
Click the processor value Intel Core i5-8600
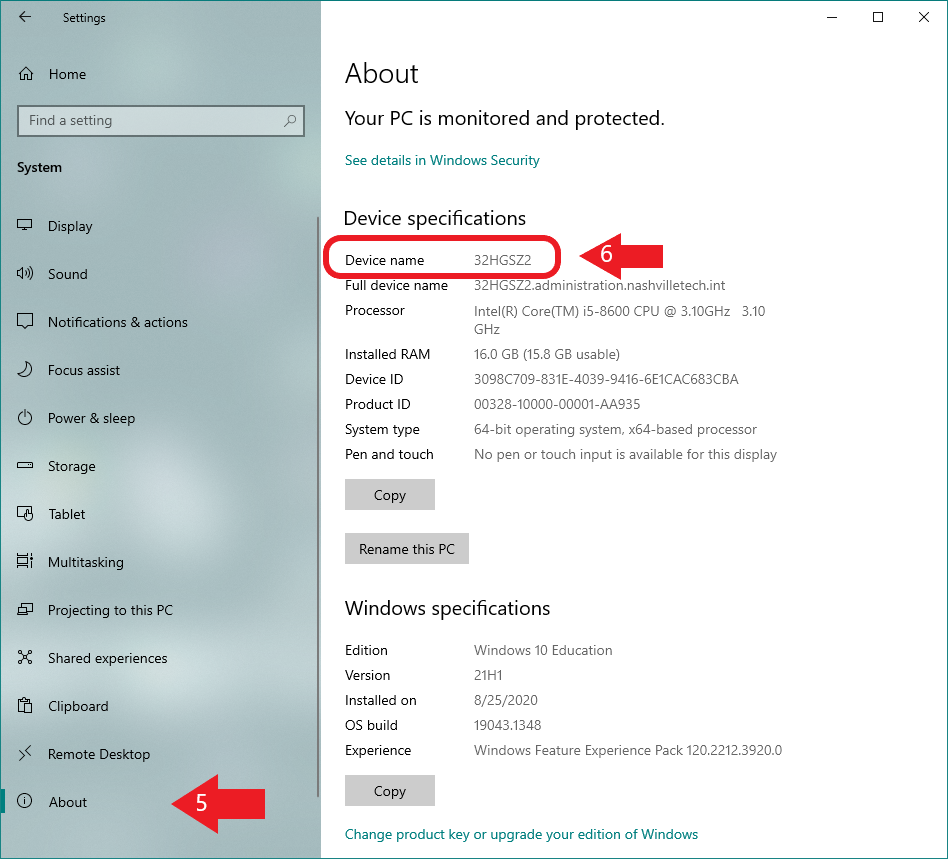tap(619, 320)
